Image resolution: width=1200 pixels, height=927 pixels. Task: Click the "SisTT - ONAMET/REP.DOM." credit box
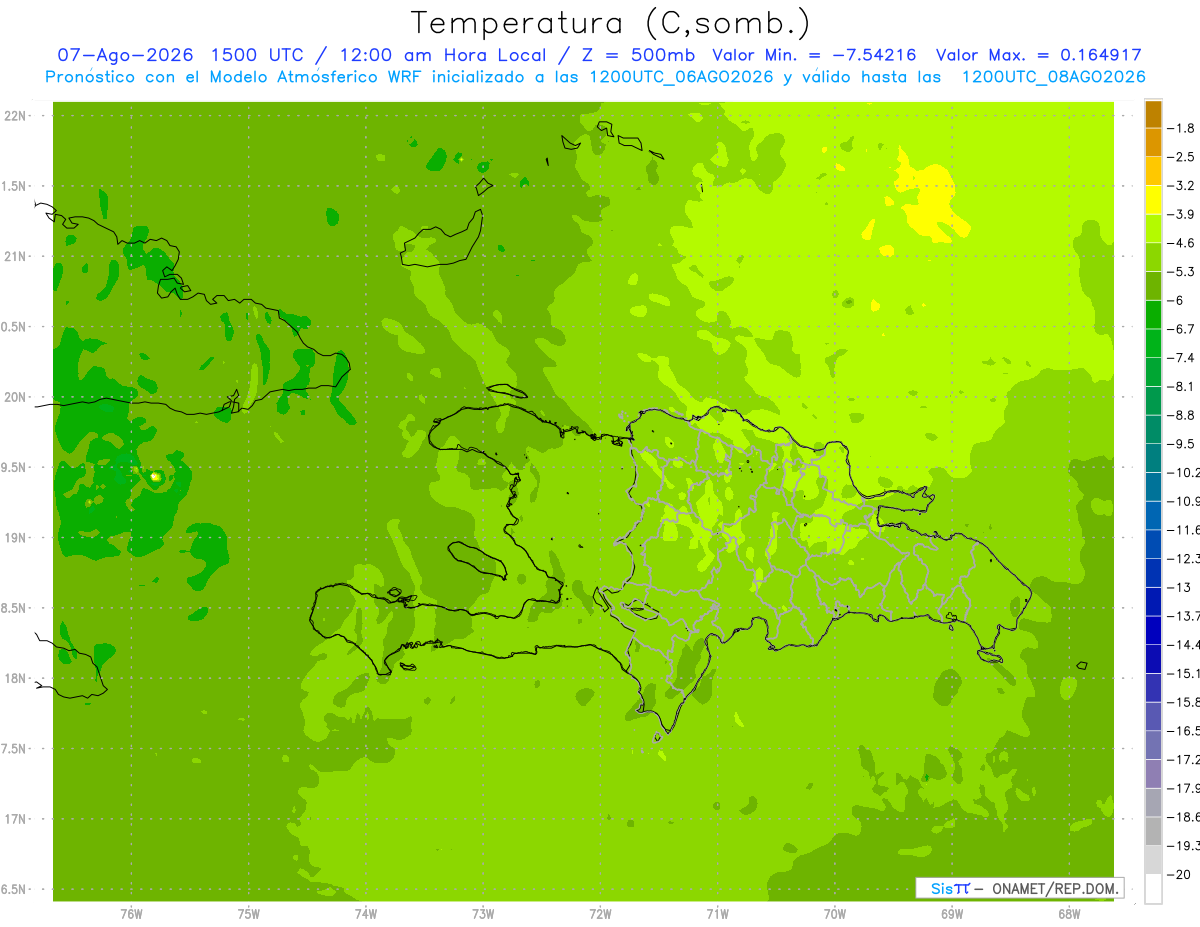(x=1019, y=888)
